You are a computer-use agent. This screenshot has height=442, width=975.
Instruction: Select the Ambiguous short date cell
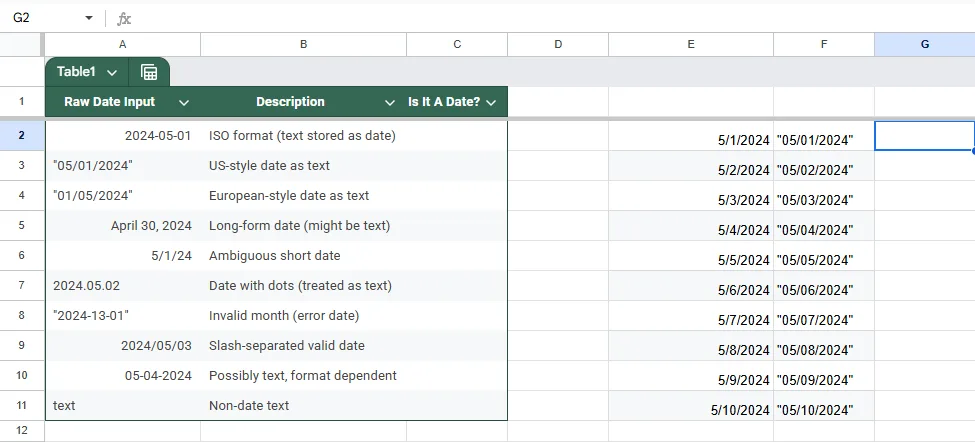pos(303,256)
